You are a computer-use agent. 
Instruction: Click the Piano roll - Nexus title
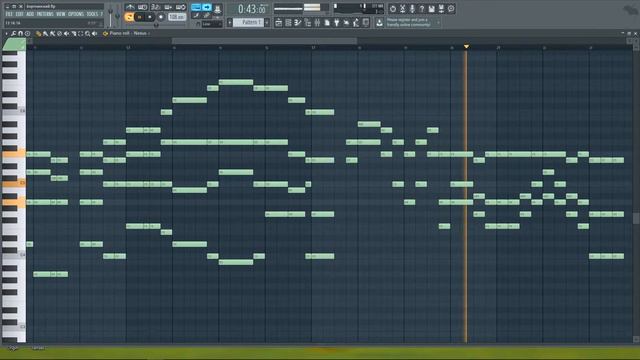128,33
